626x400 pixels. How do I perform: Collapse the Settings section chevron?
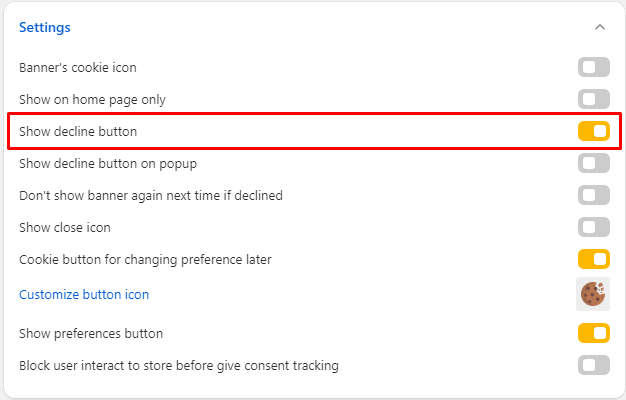tap(599, 27)
